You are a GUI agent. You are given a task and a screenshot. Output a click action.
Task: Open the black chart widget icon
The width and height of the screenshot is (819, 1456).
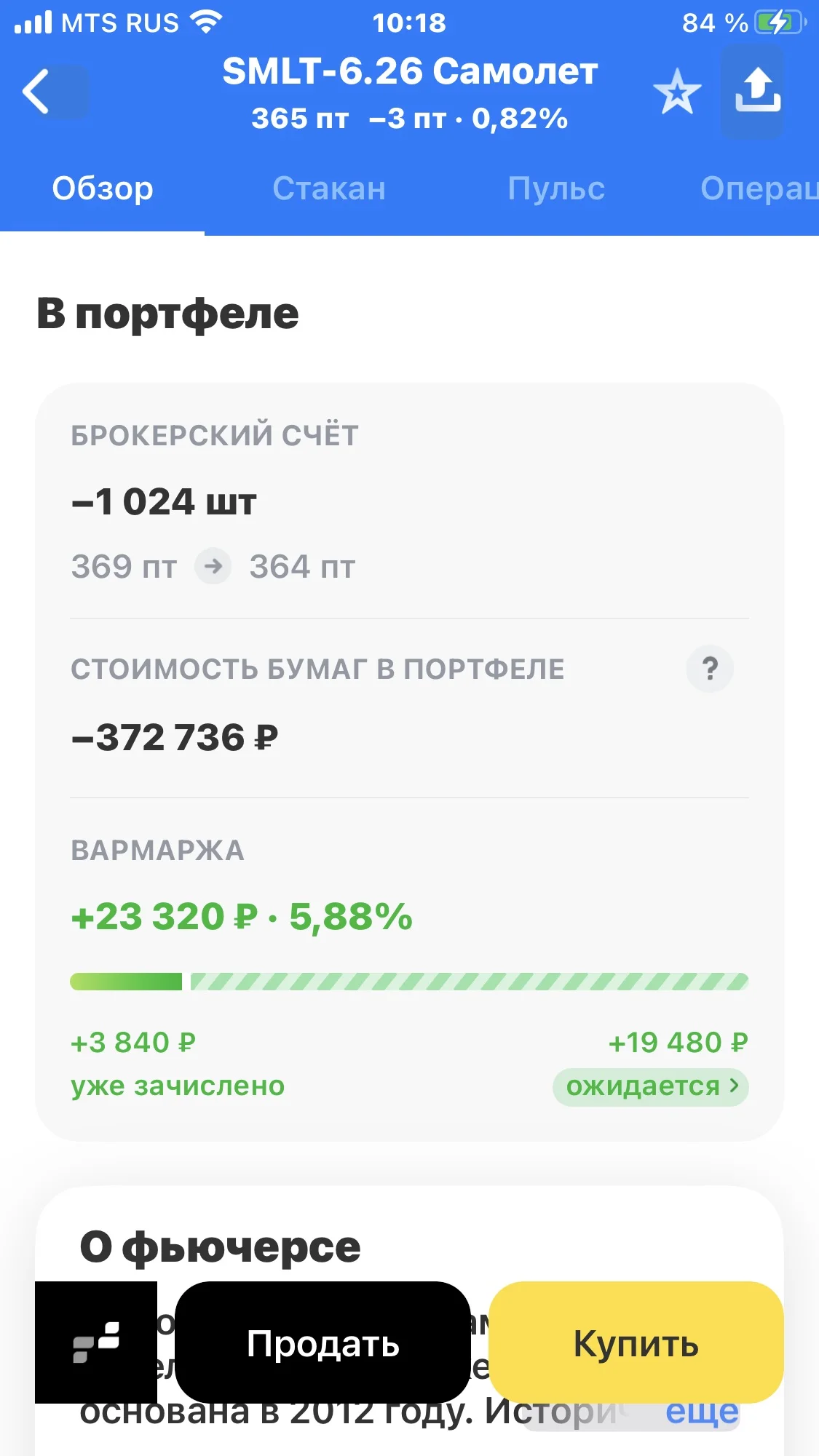pyautogui.click(x=96, y=1342)
